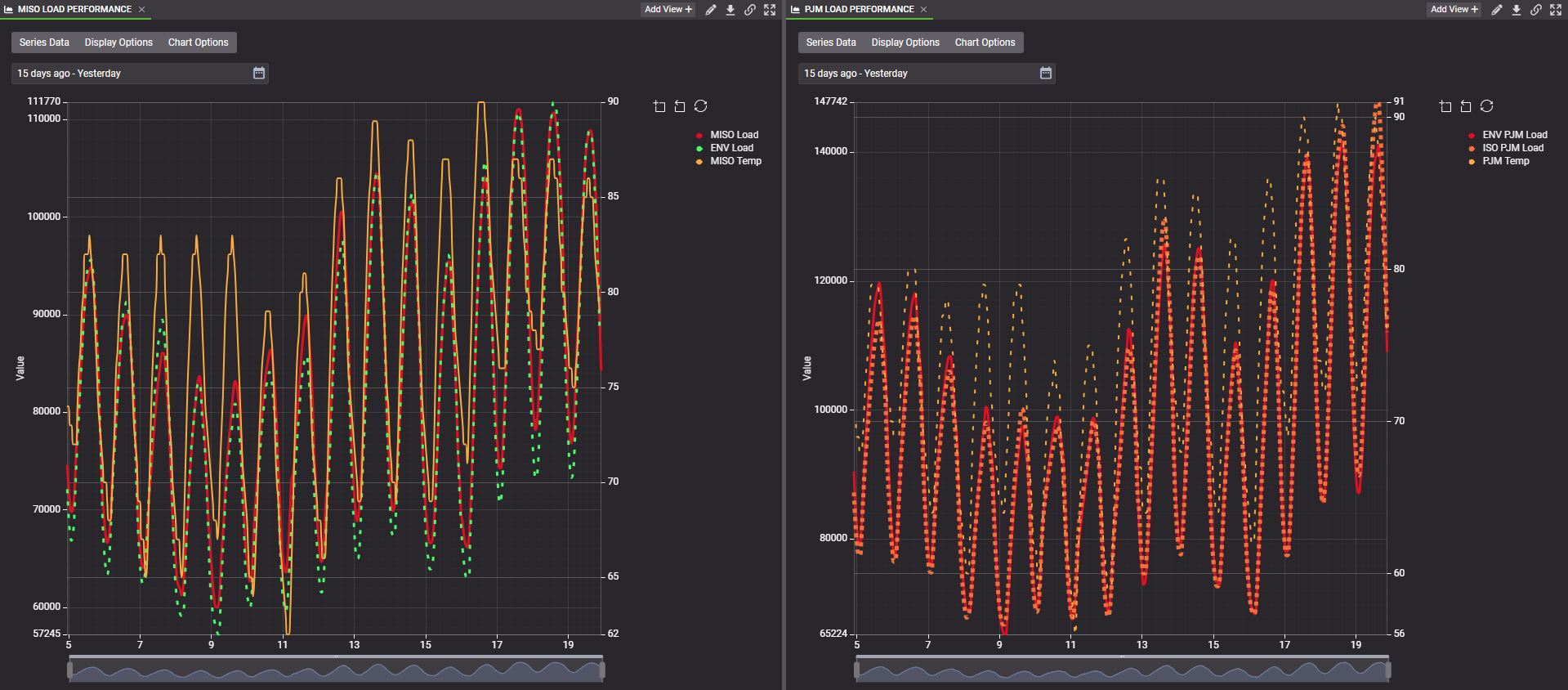Open Series Data in PJM panel
This screenshot has width=1568, height=690.
[830, 43]
